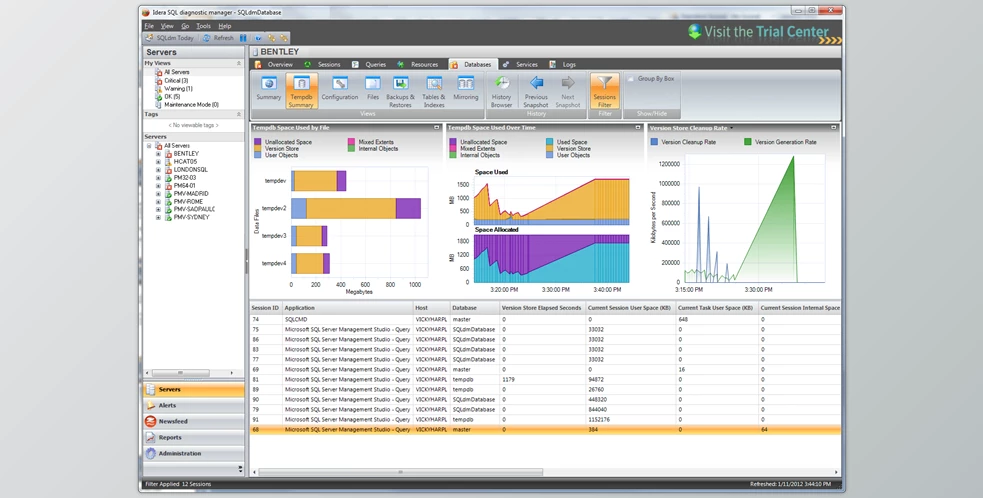Switch to the Overview tab
The height and width of the screenshot is (498, 983).
pos(274,65)
